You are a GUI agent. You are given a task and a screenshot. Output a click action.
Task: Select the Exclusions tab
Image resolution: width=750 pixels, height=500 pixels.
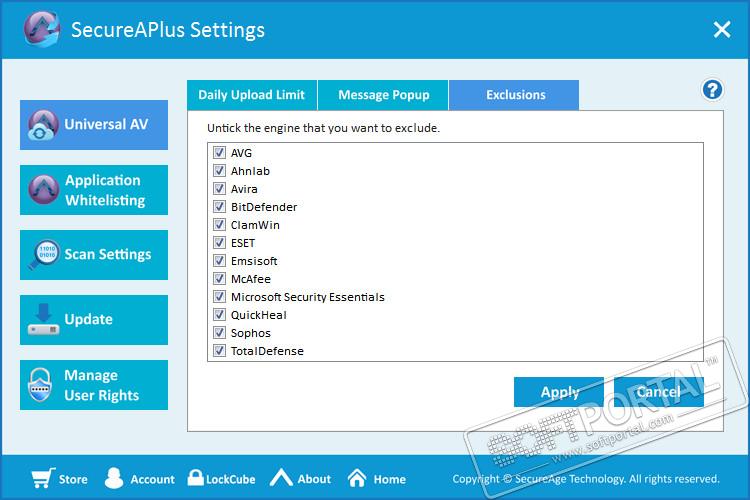point(514,95)
